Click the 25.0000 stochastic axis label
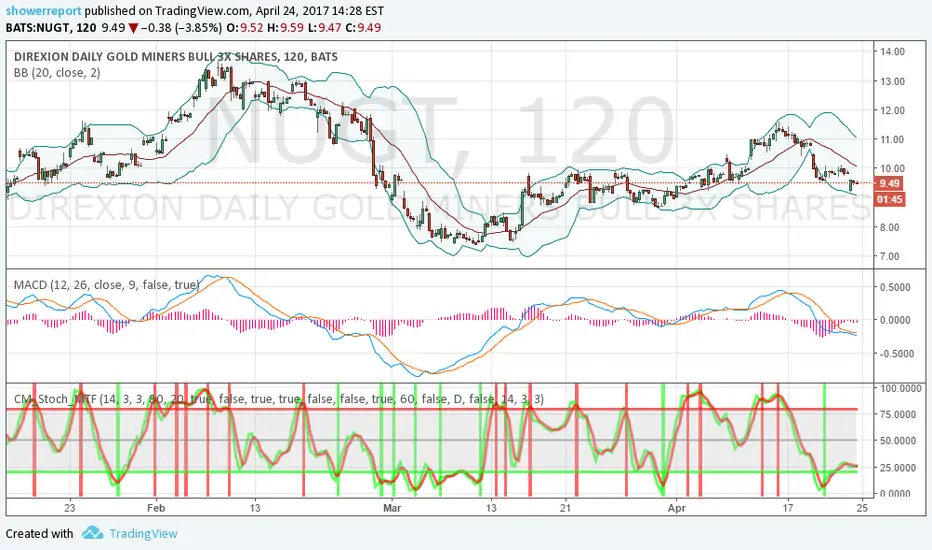The width and height of the screenshot is (932, 550). pos(898,468)
